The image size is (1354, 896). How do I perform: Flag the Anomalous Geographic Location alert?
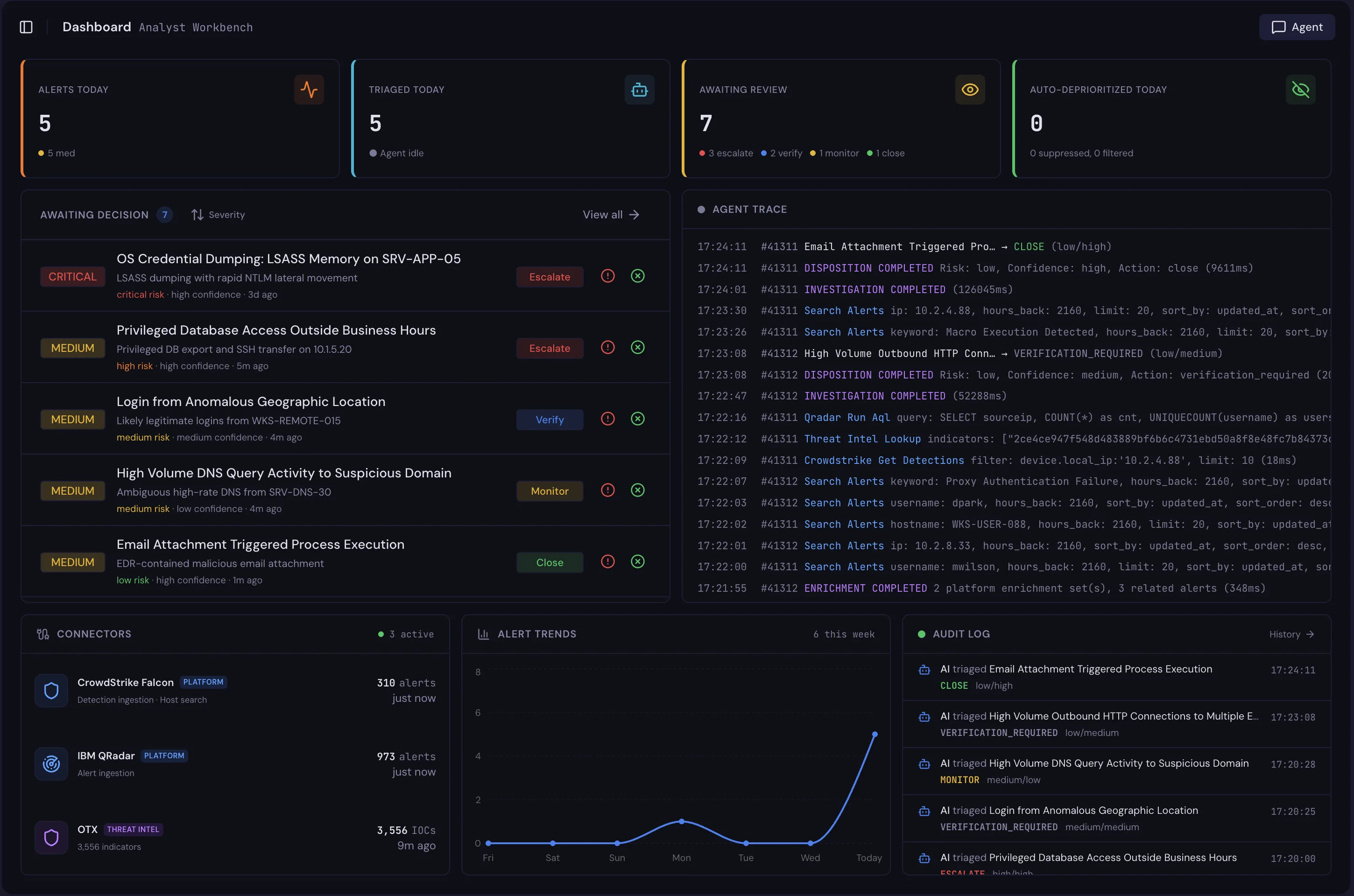607,419
